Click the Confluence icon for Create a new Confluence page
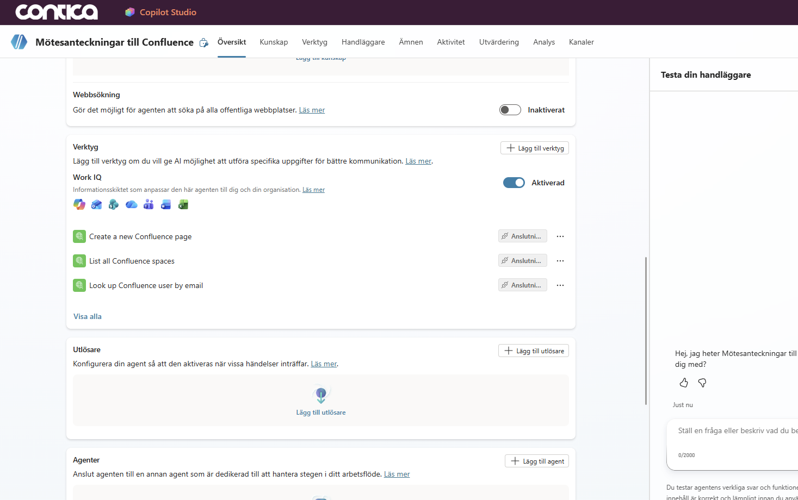The width and height of the screenshot is (798, 500). [79, 236]
